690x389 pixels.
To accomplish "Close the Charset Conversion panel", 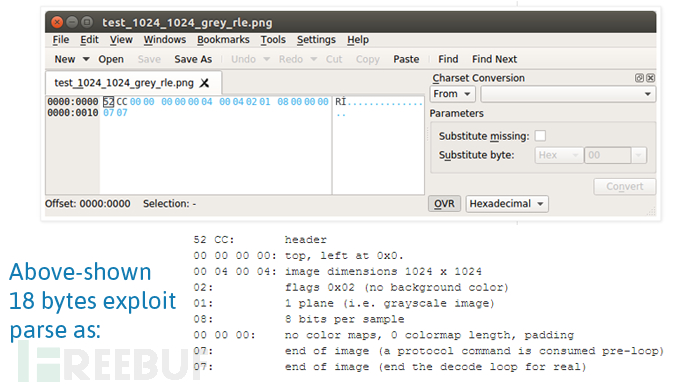I will pyautogui.click(x=650, y=78).
